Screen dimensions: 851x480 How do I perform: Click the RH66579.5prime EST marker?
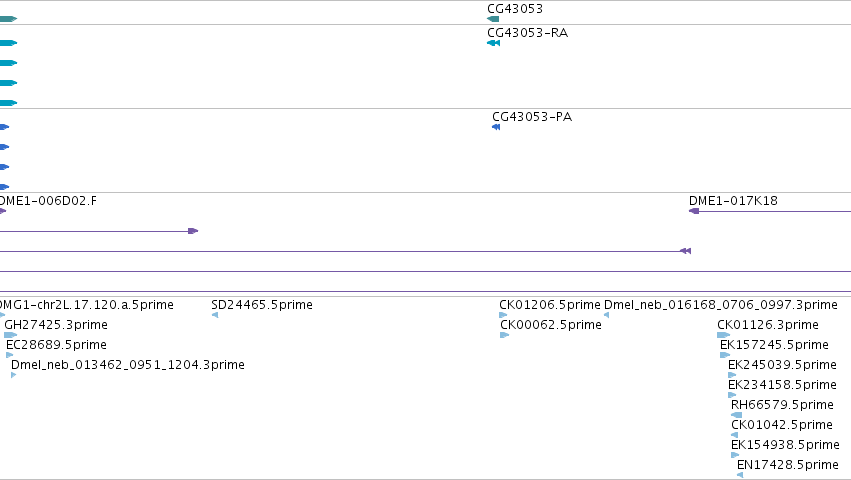point(737,415)
